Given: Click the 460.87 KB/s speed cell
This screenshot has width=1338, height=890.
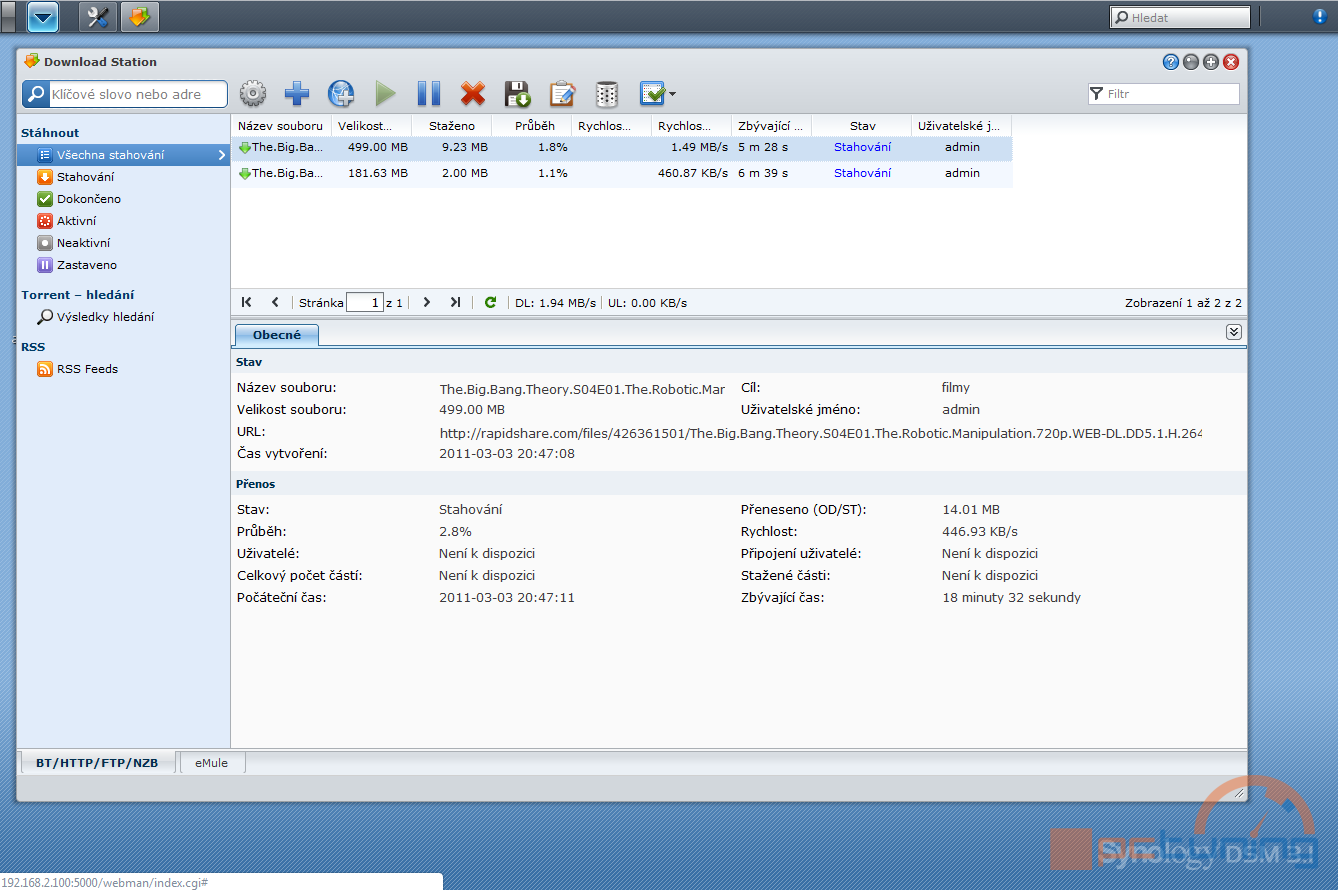Looking at the screenshot, I should coord(691,173).
